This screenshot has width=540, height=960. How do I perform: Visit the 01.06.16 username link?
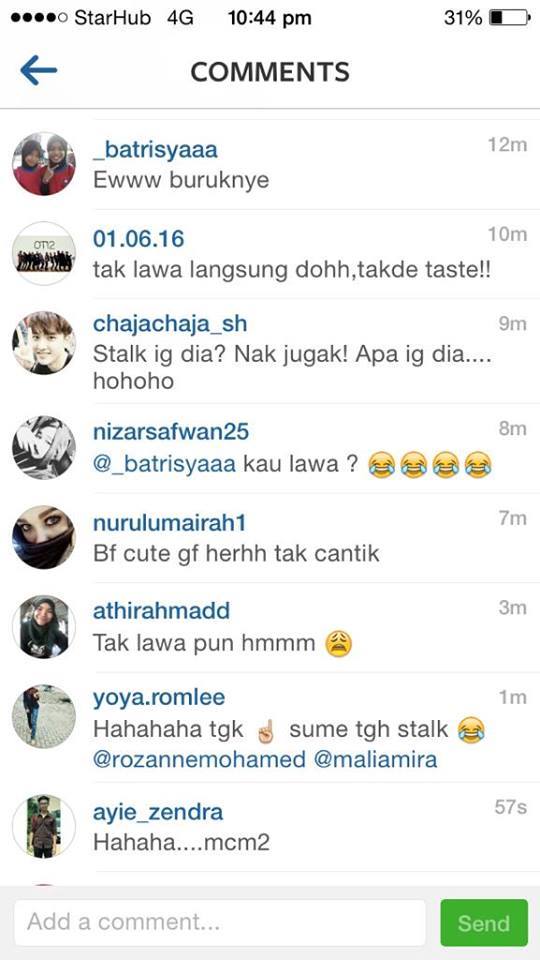pos(138,238)
